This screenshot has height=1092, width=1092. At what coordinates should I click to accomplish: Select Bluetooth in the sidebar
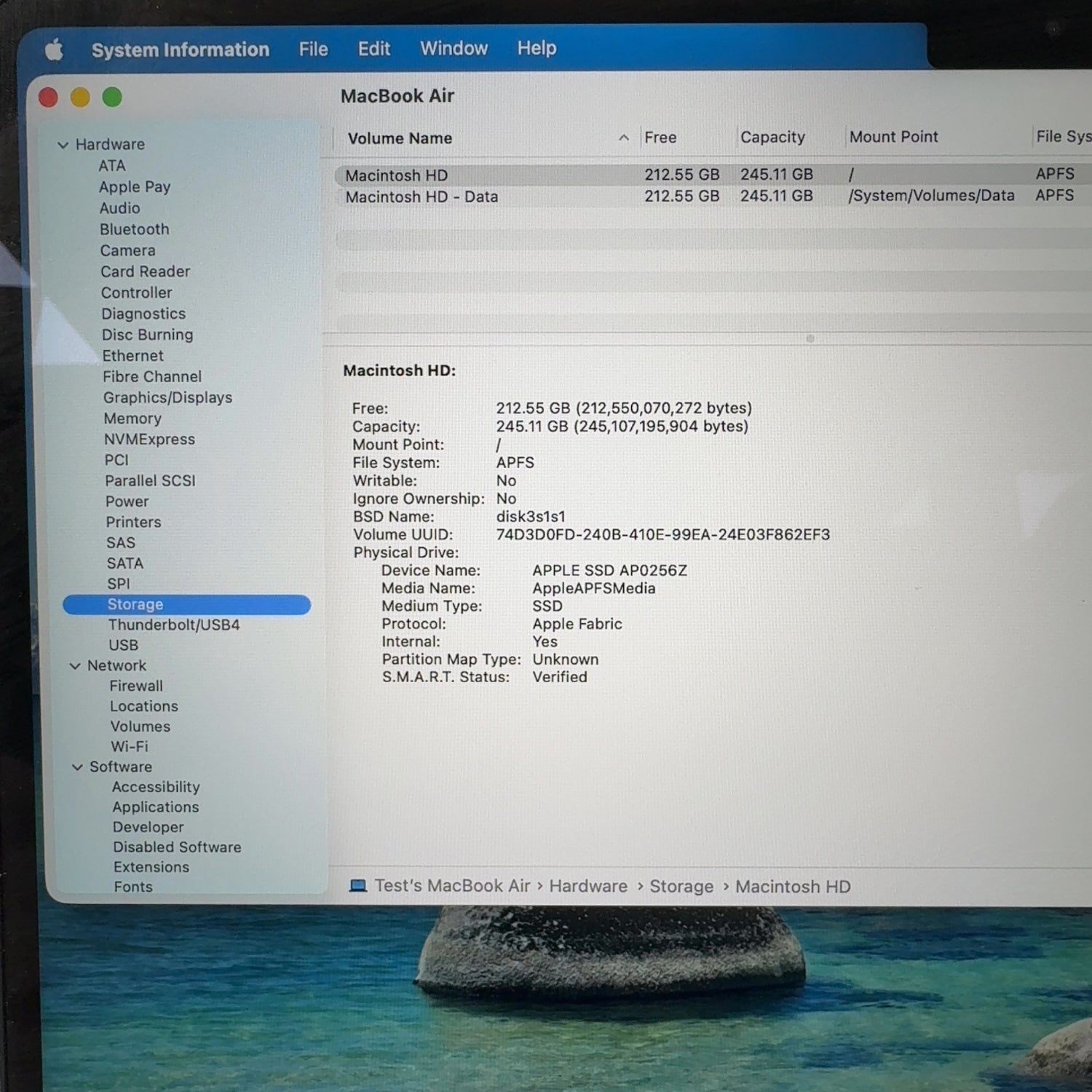coord(135,229)
